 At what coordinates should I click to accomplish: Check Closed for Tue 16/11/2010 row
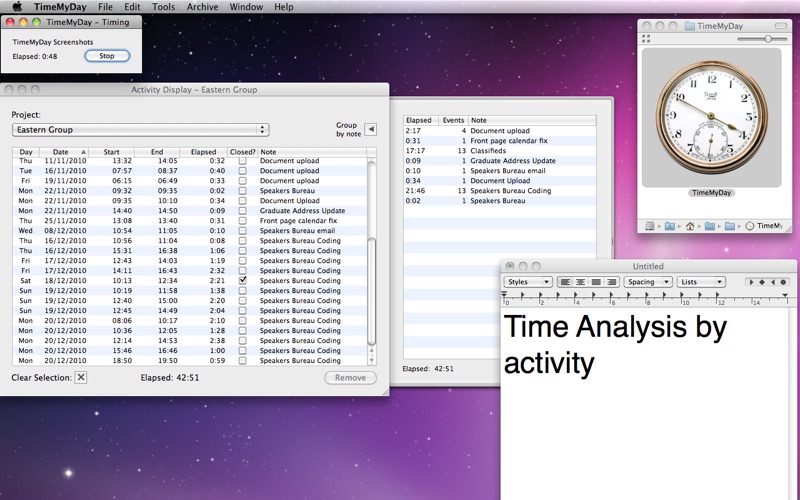click(x=242, y=170)
